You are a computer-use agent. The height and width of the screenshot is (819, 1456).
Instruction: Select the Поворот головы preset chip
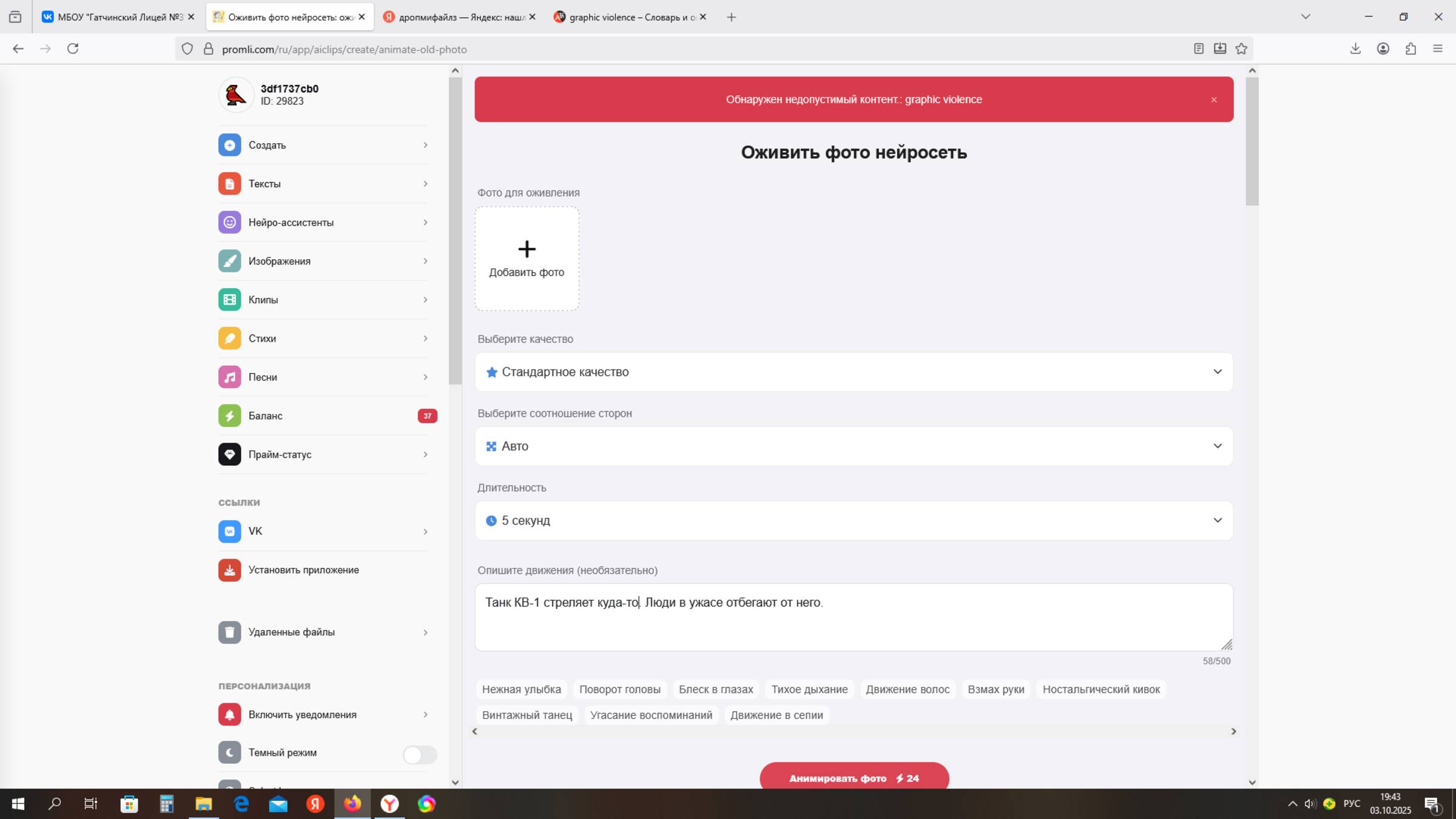click(619, 689)
